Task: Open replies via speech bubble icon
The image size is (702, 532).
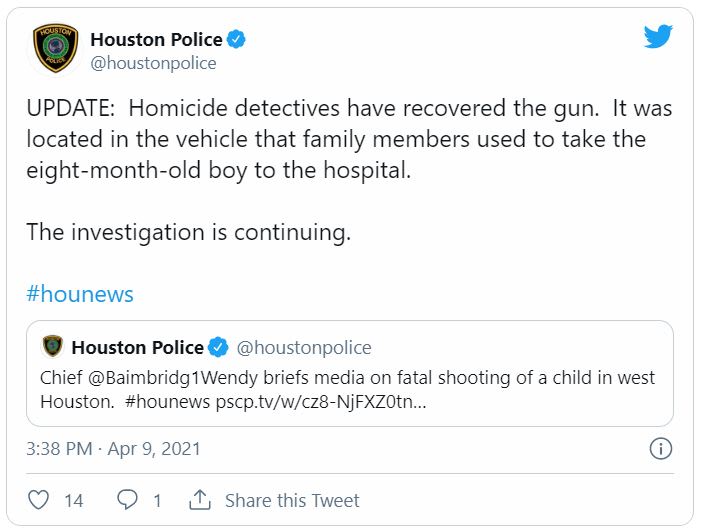Action: (127, 500)
